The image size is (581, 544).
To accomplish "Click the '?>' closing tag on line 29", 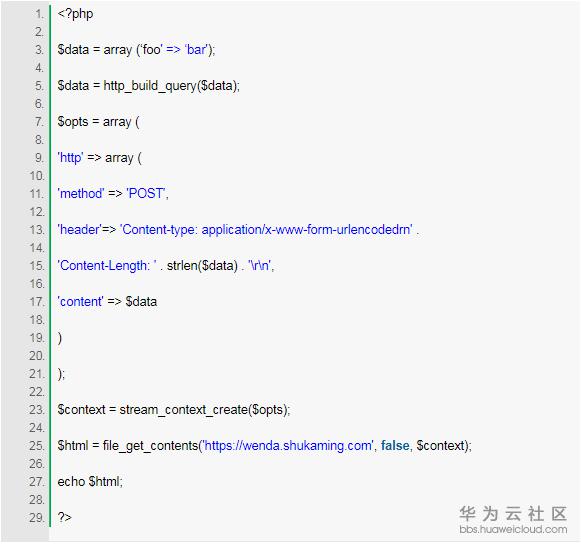I will [x=64, y=517].
